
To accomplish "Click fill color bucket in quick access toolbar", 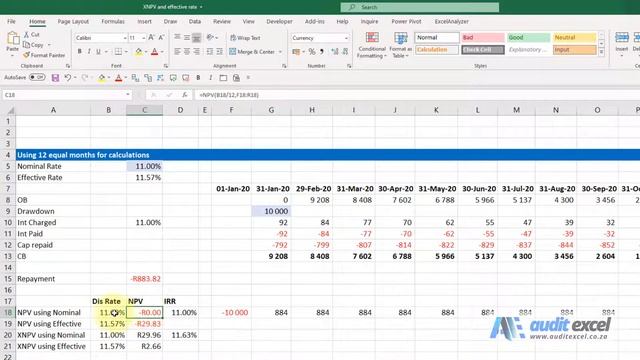I will [102, 78].
